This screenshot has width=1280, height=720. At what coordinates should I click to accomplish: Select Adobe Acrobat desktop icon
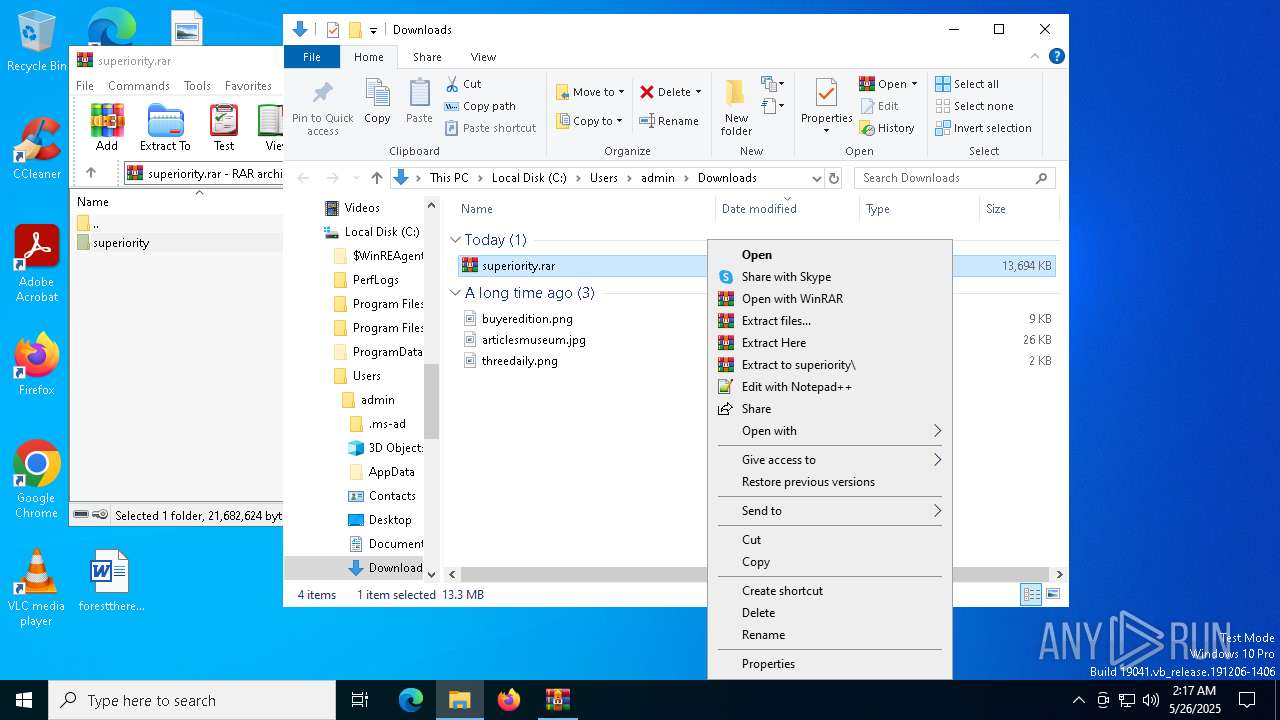coord(36,264)
